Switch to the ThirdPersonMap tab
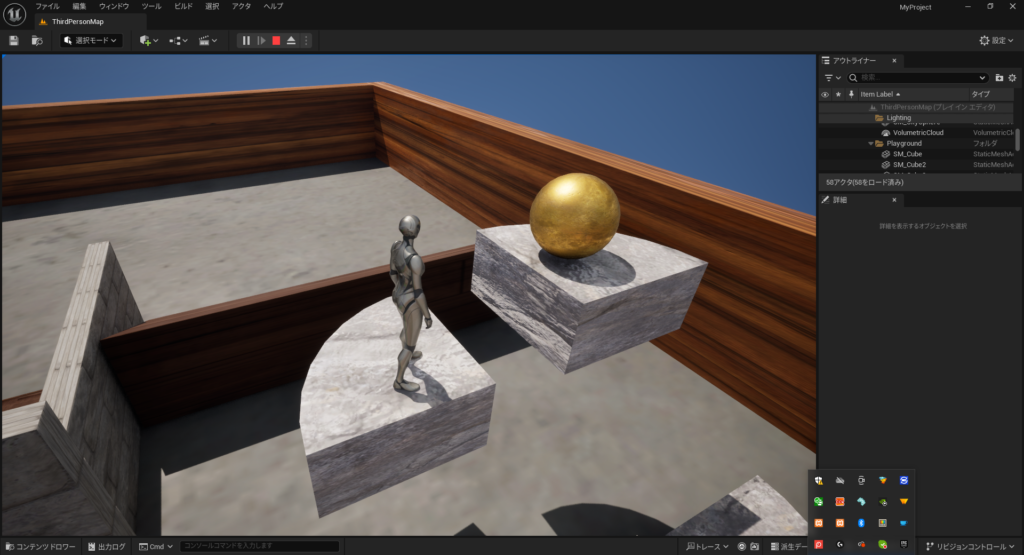This screenshot has height=555, width=1024. pyautogui.click(x=76, y=21)
